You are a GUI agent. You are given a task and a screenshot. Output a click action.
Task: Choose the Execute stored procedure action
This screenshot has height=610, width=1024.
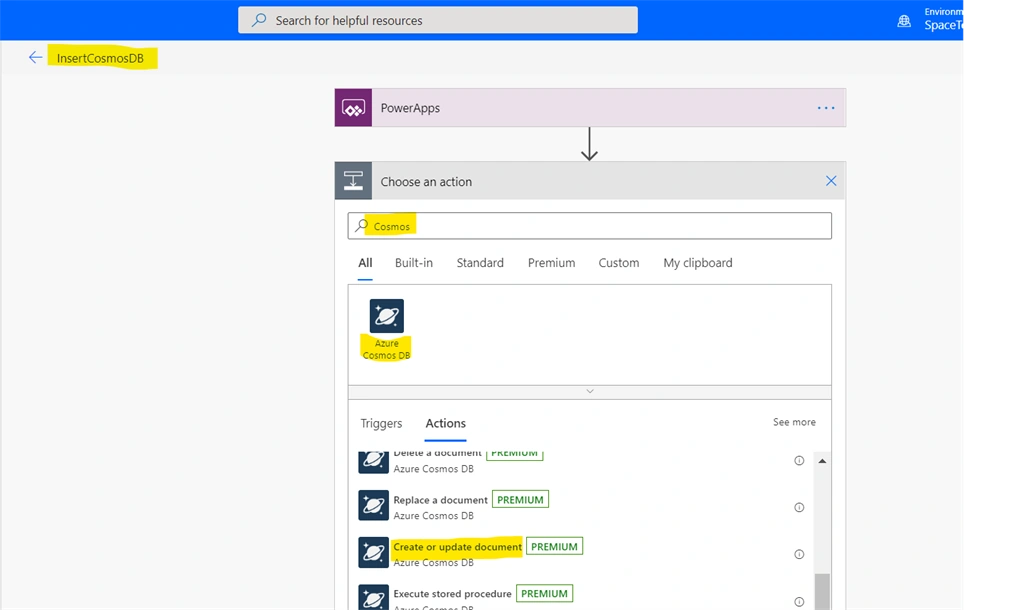452,594
